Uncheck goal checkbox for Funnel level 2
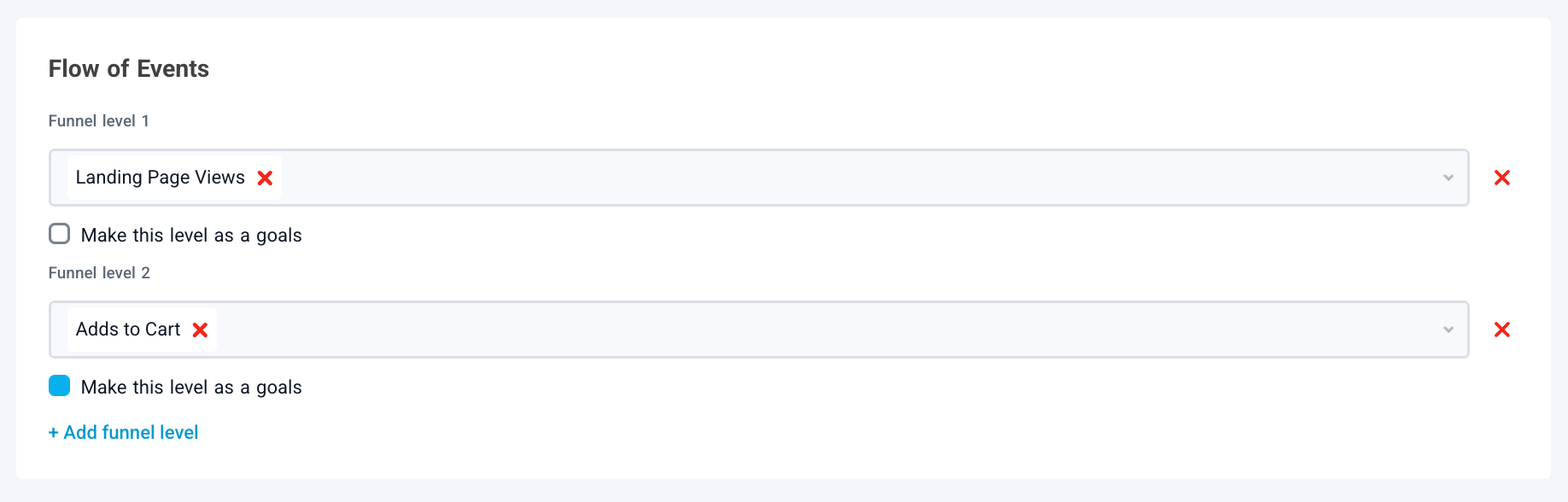The height and width of the screenshot is (502, 1568). pyautogui.click(x=59, y=386)
